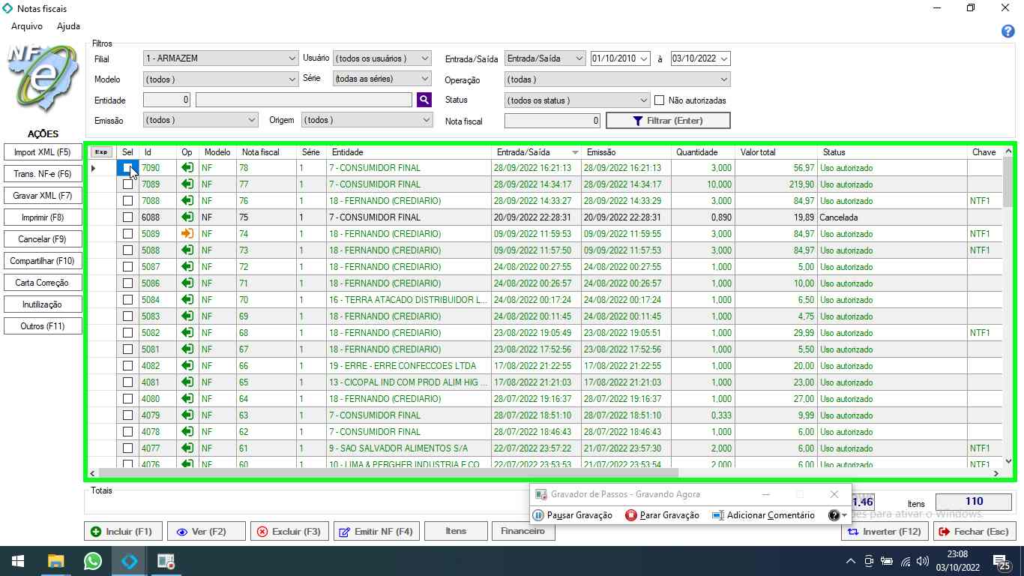Open the Arquivo menu

click(26, 26)
